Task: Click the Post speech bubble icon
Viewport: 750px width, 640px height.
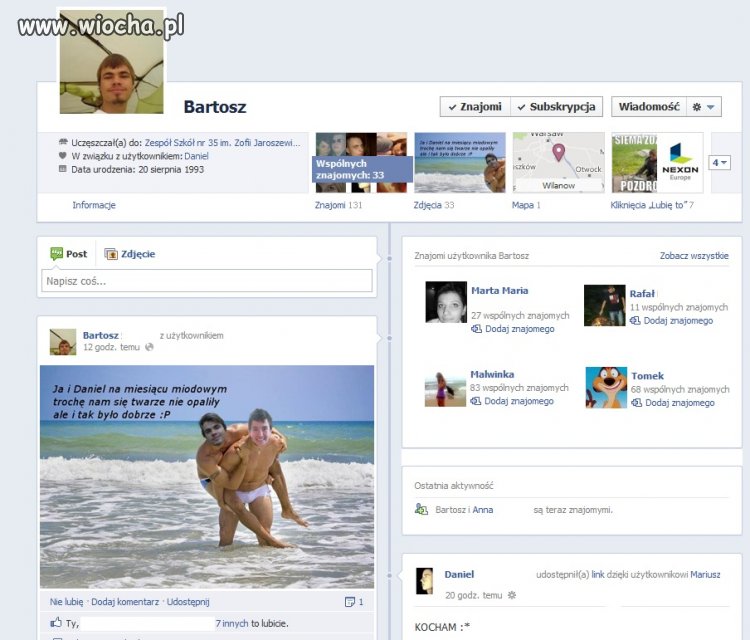Action: click(56, 254)
